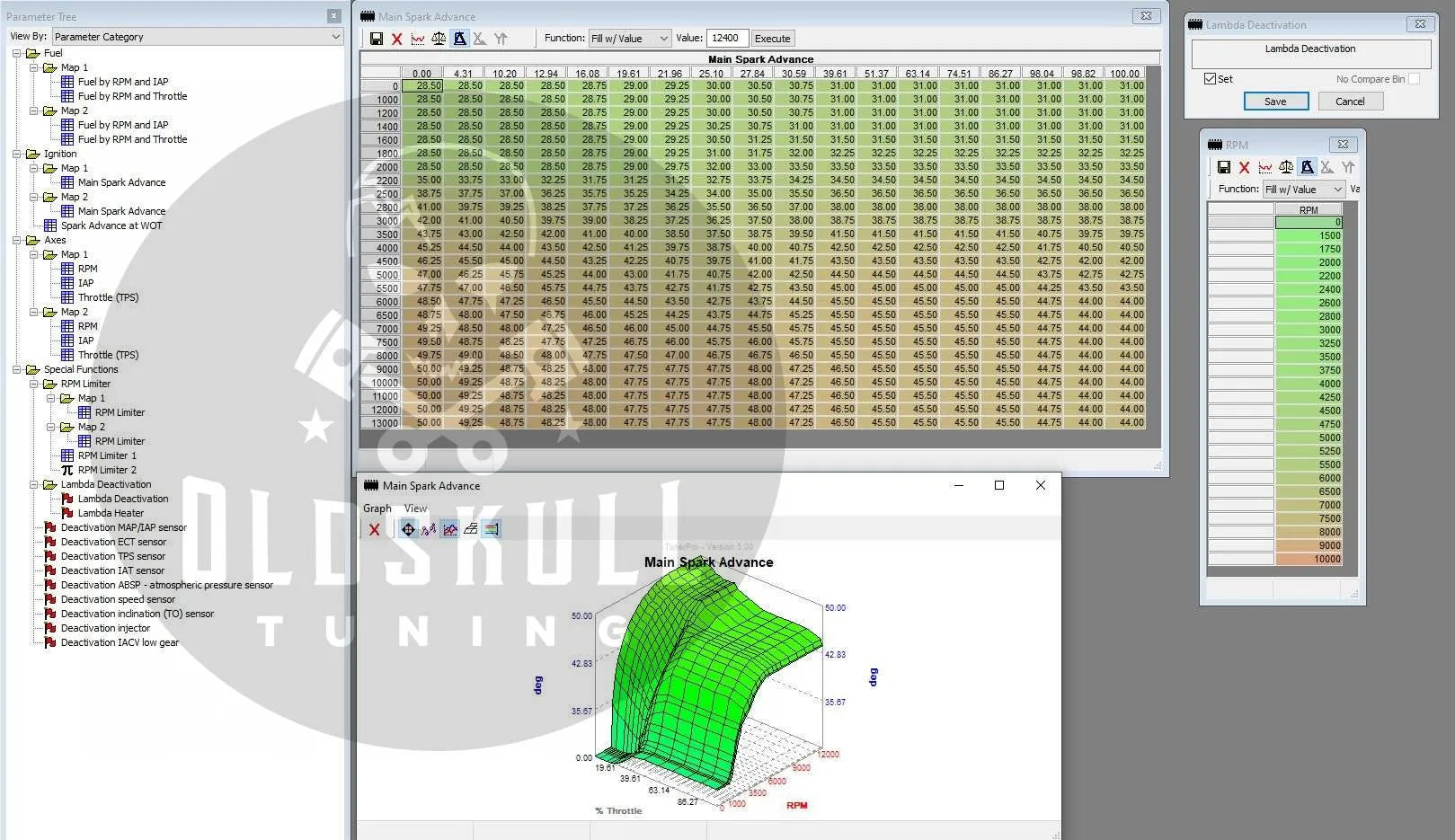
Task: Open the View By parameter category dropdown
Action: pos(198,37)
